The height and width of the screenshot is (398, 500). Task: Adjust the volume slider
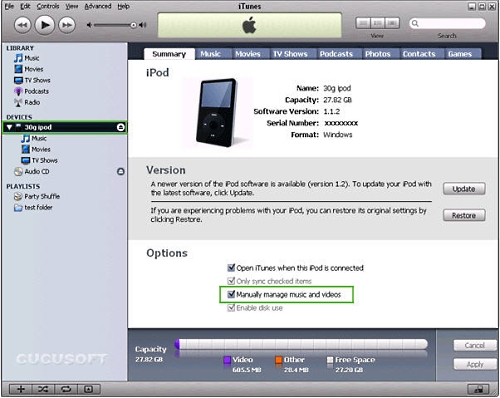tap(113, 25)
